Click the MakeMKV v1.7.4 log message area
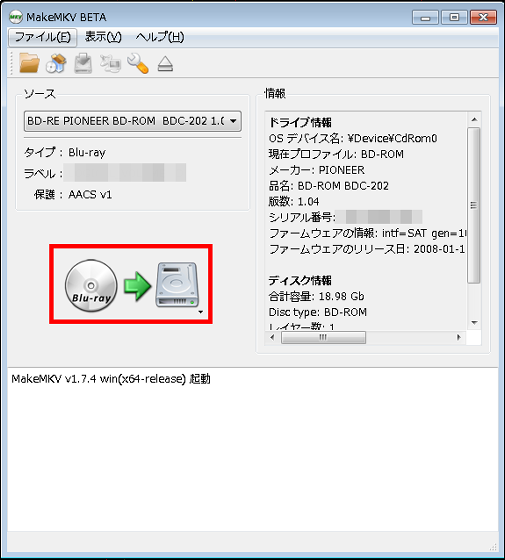This screenshot has width=505, height=560. pyautogui.click(x=111, y=379)
